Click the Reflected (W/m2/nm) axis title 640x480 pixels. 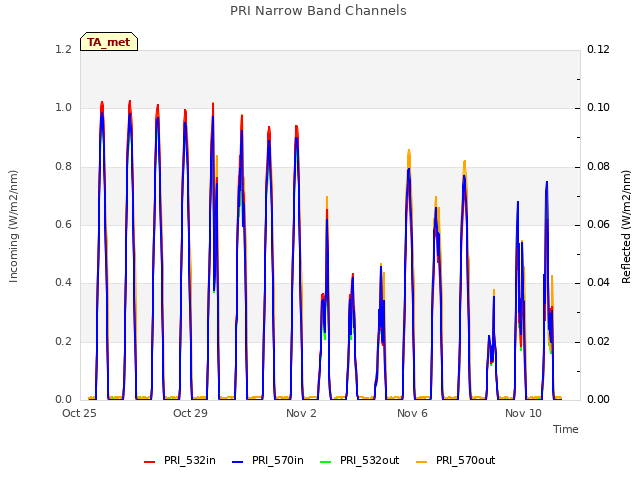click(x=626, y=227)
